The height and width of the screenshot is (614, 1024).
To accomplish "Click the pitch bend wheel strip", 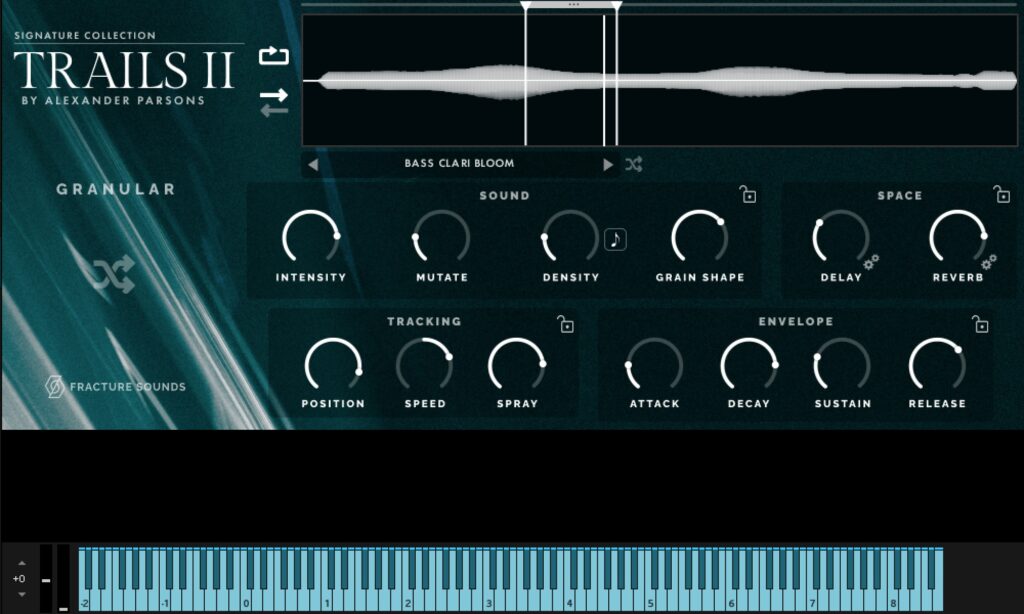I will point(46,579).
